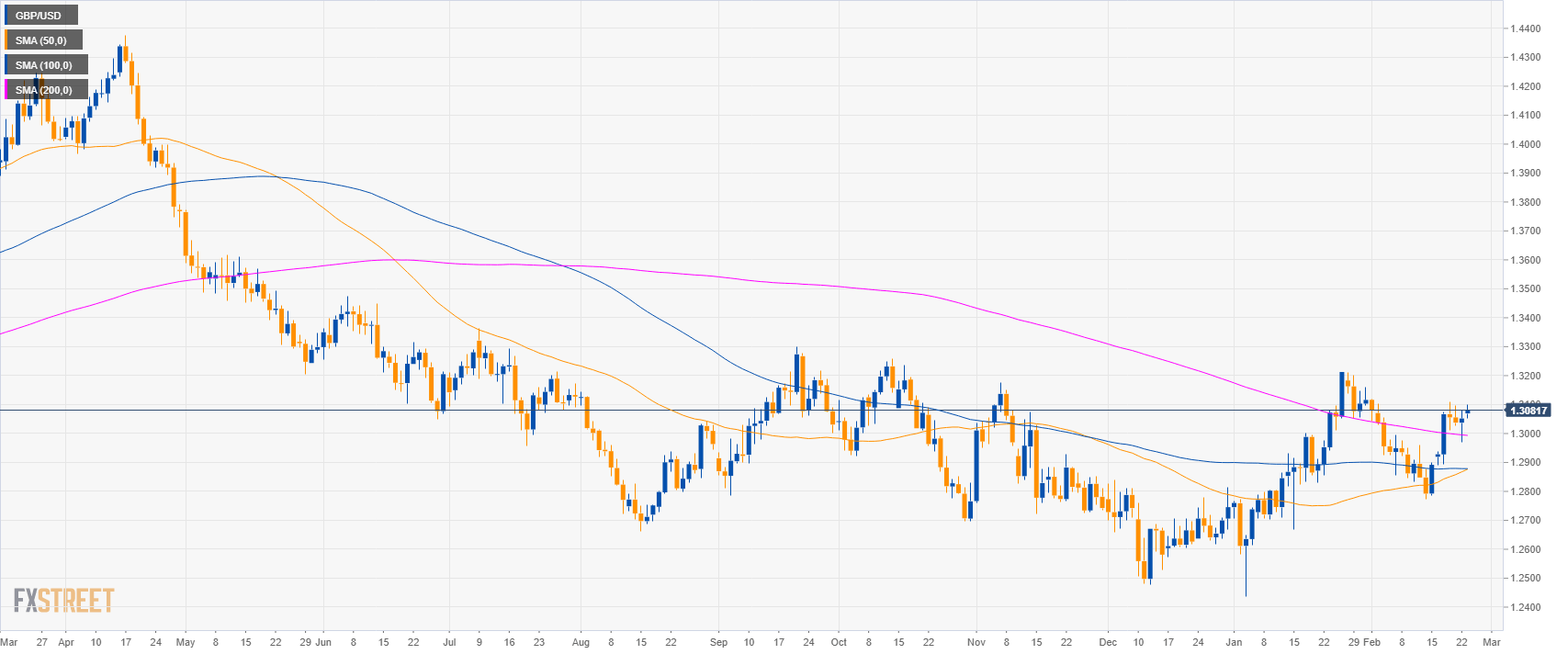Click the 27 date label on the time axis
1568x654 pixels.
click(42, 643)
